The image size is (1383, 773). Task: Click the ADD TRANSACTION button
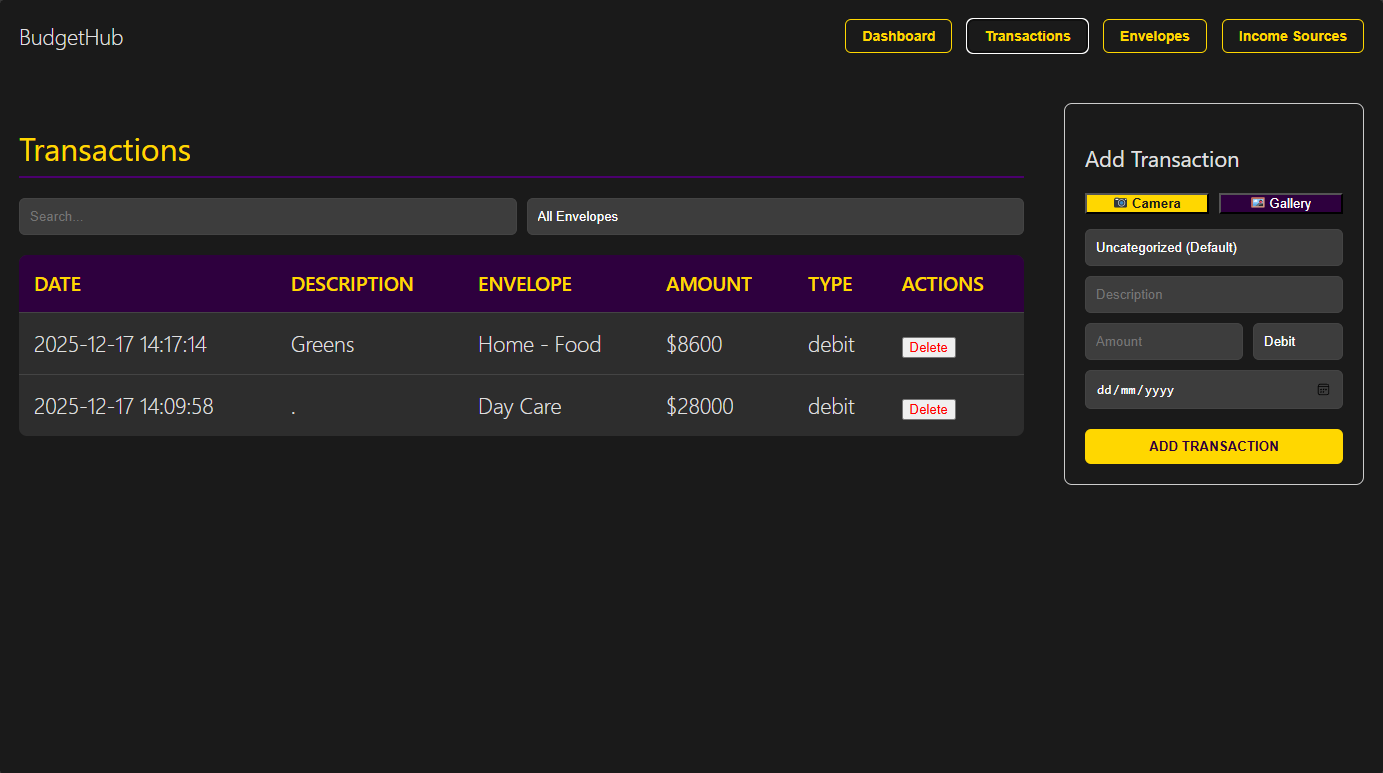coord(1213,446)
